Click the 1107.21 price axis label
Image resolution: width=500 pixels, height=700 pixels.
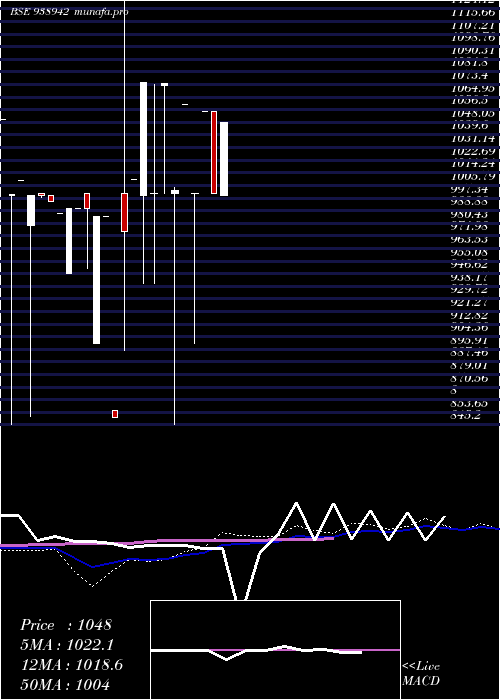click(x=473, y=26)
